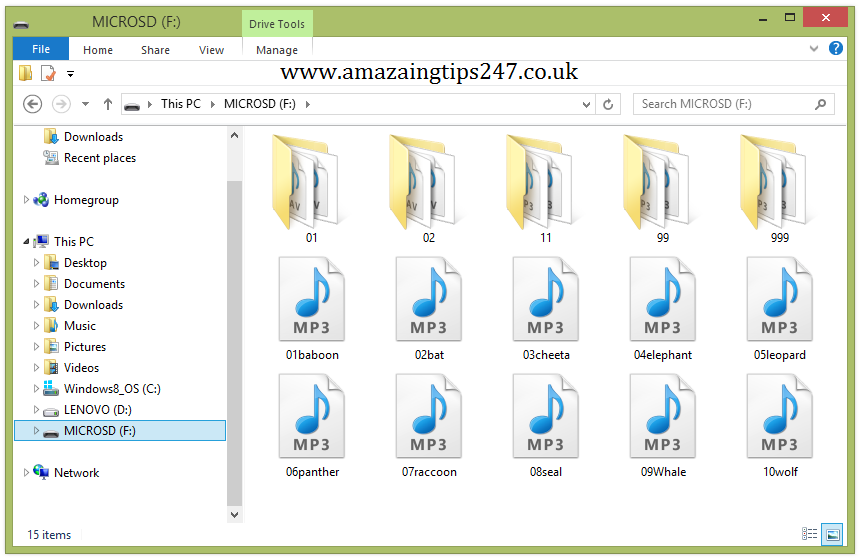Click the window system menu drive icon
Image resolution: width=861 pixels, height=559 pixels.
tap(21, 24)
